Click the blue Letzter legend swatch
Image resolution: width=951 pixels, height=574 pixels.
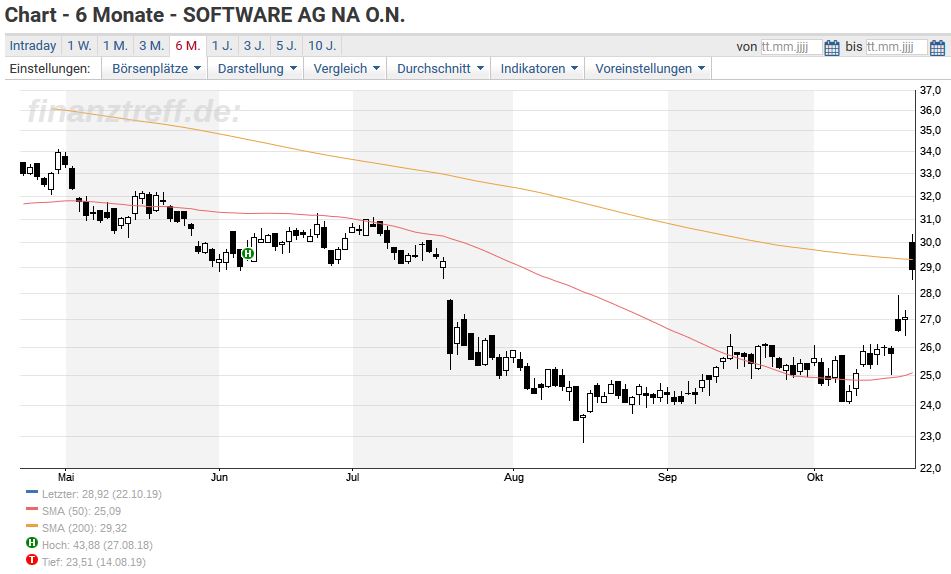[32, 492]
